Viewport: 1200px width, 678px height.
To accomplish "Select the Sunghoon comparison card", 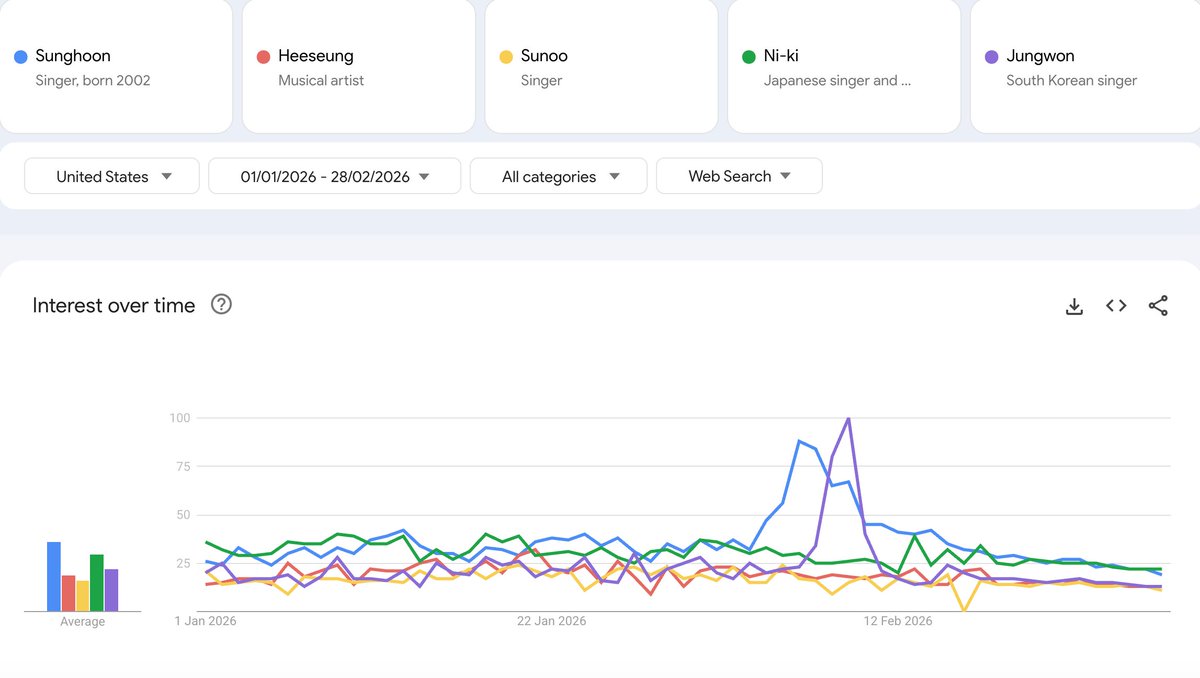I will (x=115, y=65).
